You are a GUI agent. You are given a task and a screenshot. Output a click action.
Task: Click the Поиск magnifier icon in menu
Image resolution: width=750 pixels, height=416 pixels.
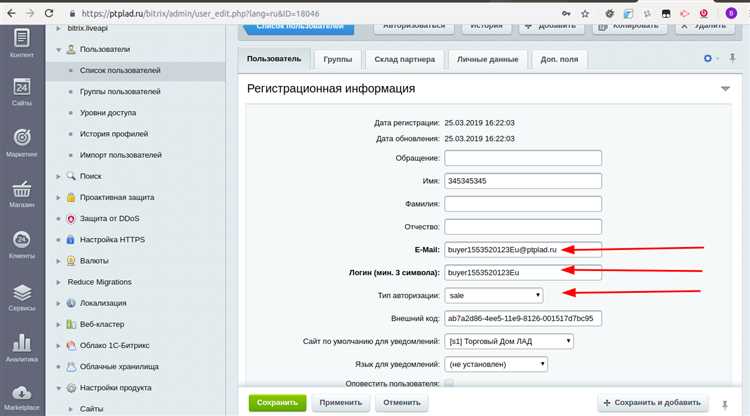71,176
